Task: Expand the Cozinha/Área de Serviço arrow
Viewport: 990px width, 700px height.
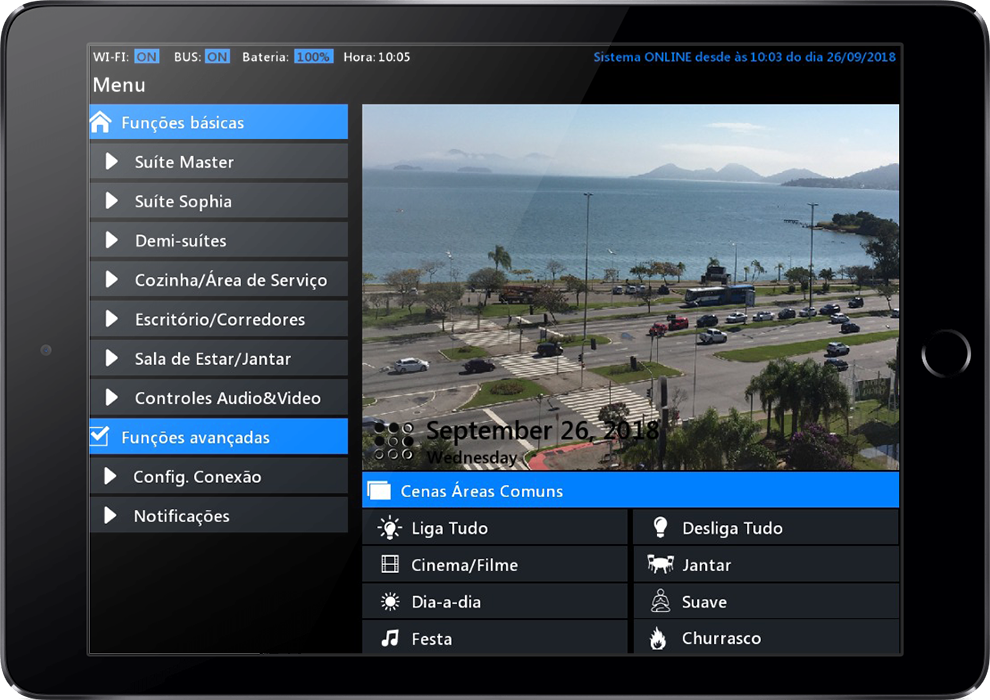Action: [112, 279]
